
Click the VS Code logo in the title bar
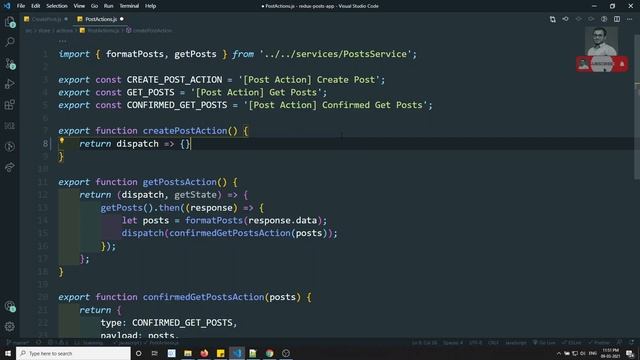click(x=7, y=6)
